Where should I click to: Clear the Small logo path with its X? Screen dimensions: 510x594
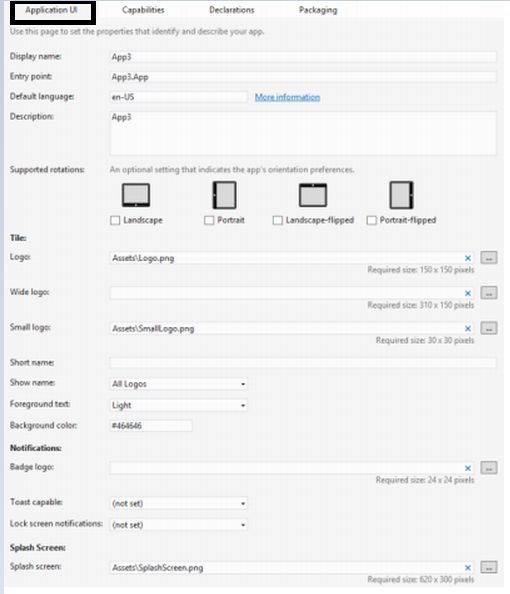468,328
